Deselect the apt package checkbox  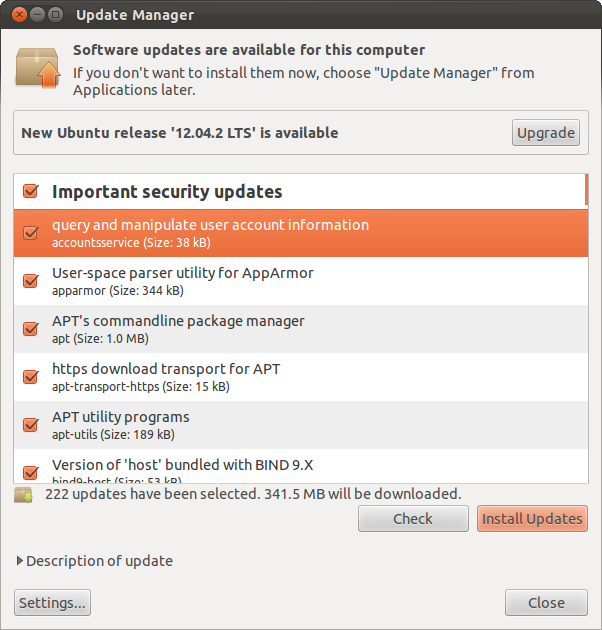(31, 329)
